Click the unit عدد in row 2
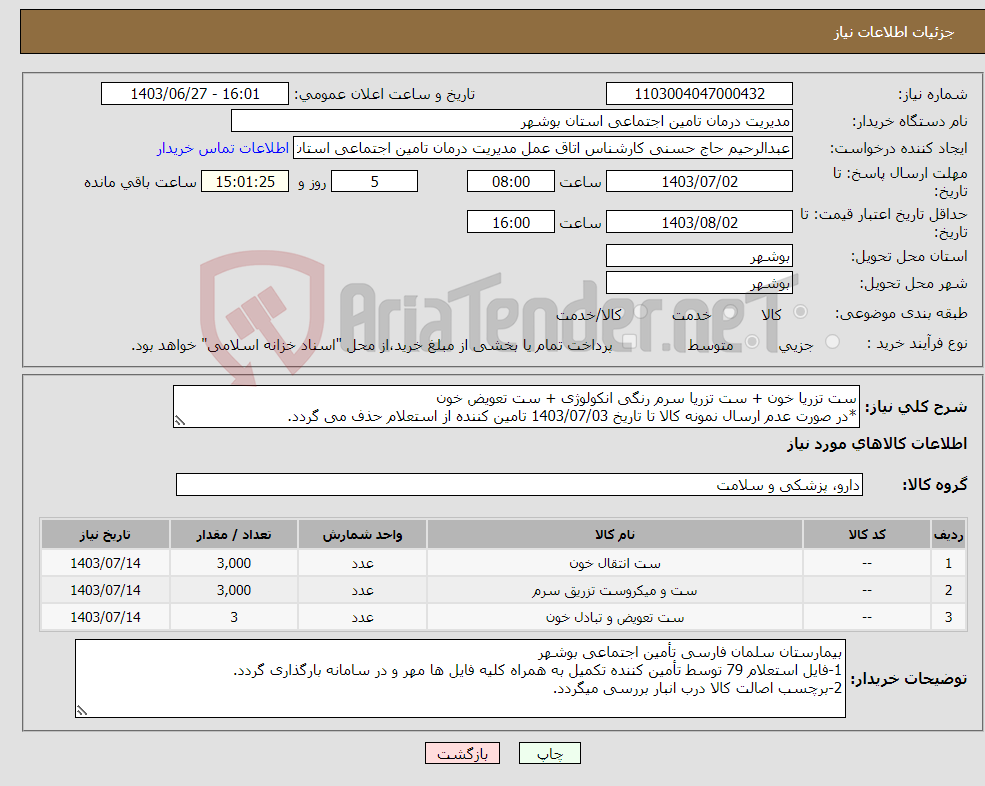This screenshot has height=786, width=985. coord(362,590)
